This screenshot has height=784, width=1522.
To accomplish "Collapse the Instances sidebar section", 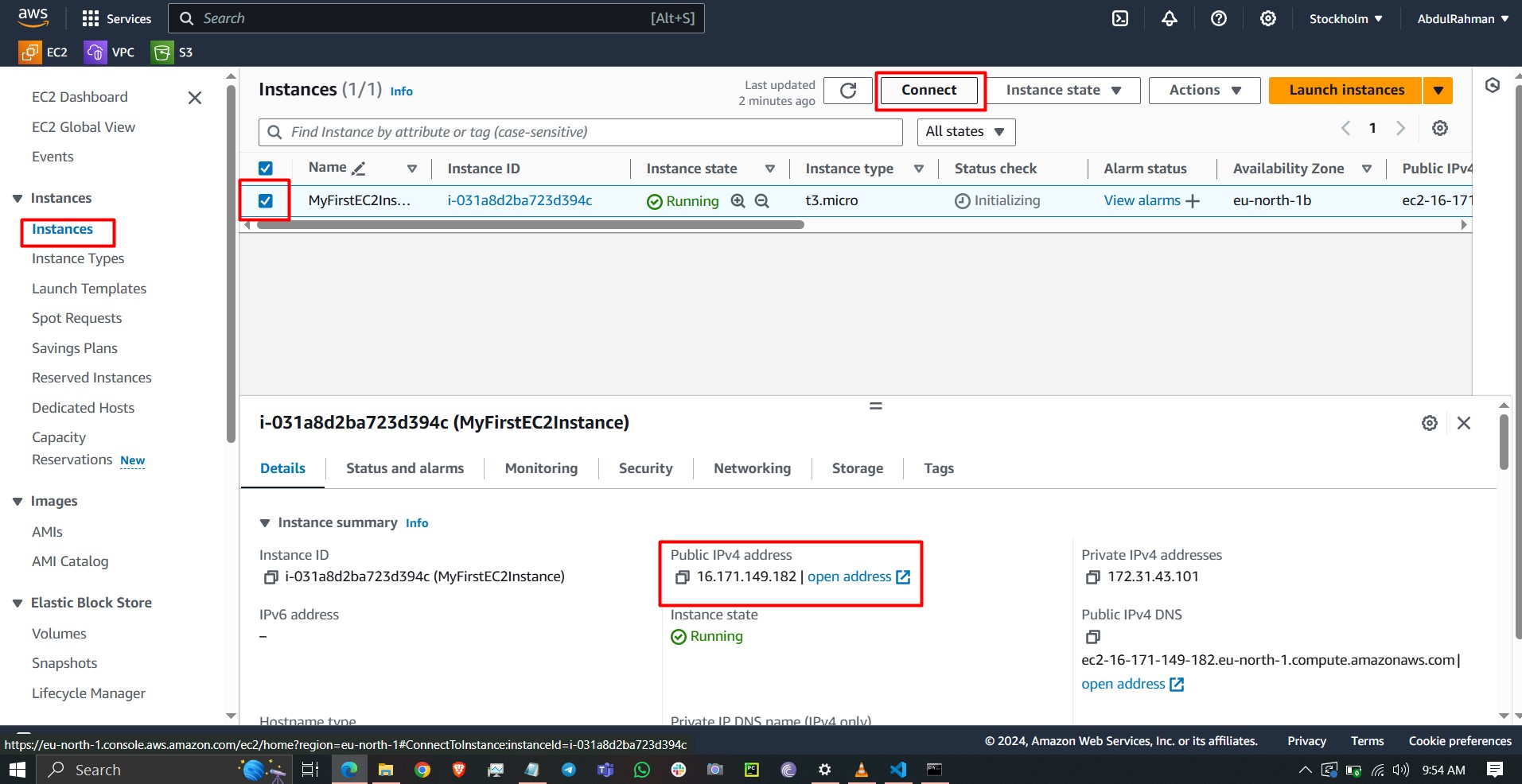I will pos(18,199).
